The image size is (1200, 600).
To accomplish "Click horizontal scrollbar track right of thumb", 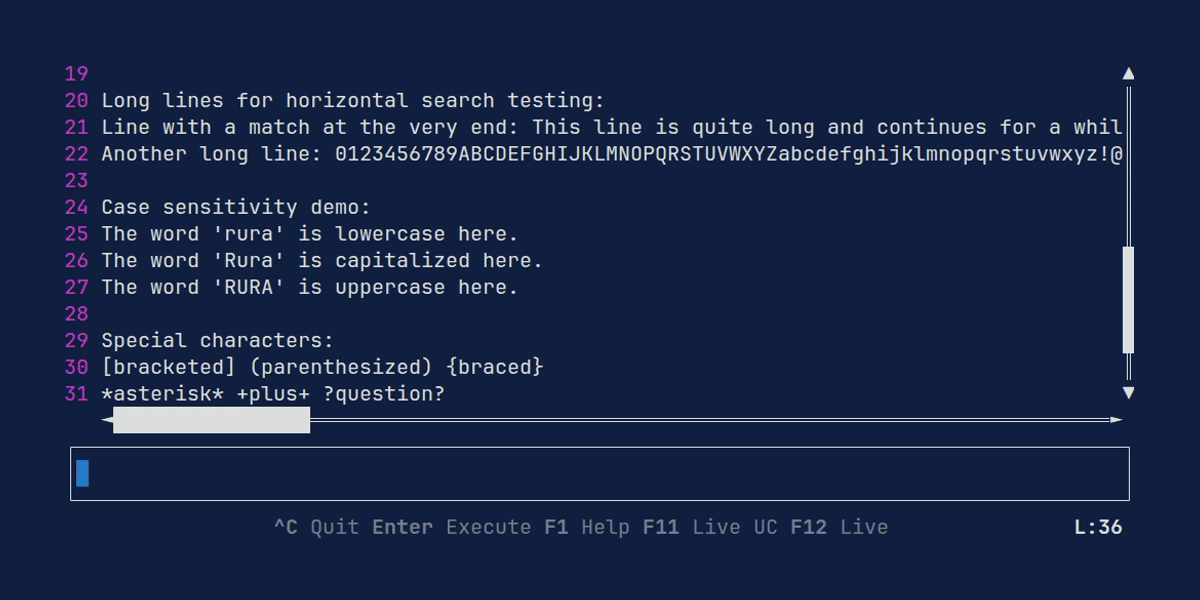I will (710, 420).
